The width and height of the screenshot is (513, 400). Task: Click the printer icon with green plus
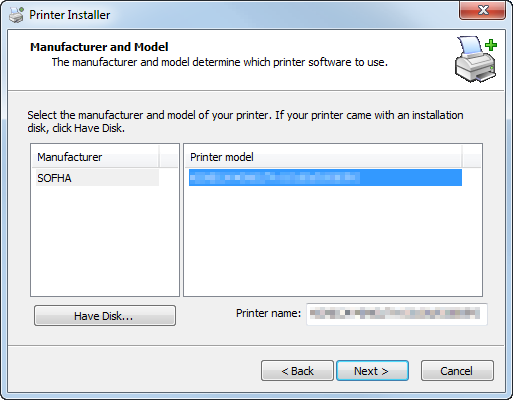[x=476, y=59]
